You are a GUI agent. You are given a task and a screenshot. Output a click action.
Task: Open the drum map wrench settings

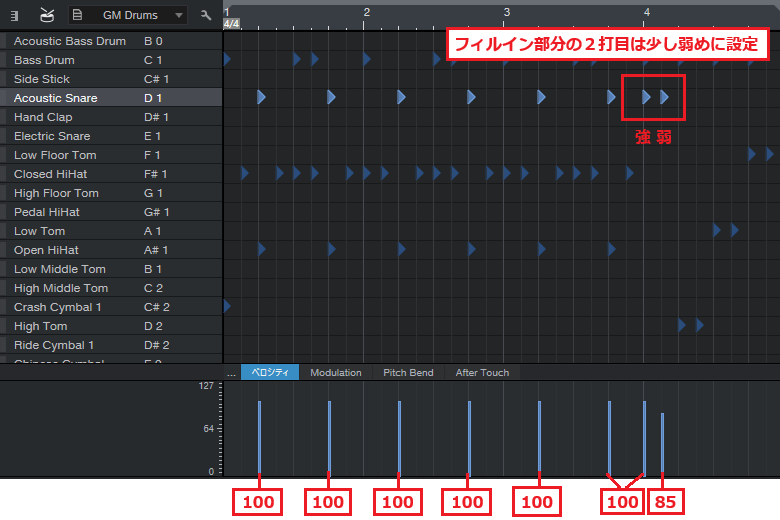tap(206, 15)
